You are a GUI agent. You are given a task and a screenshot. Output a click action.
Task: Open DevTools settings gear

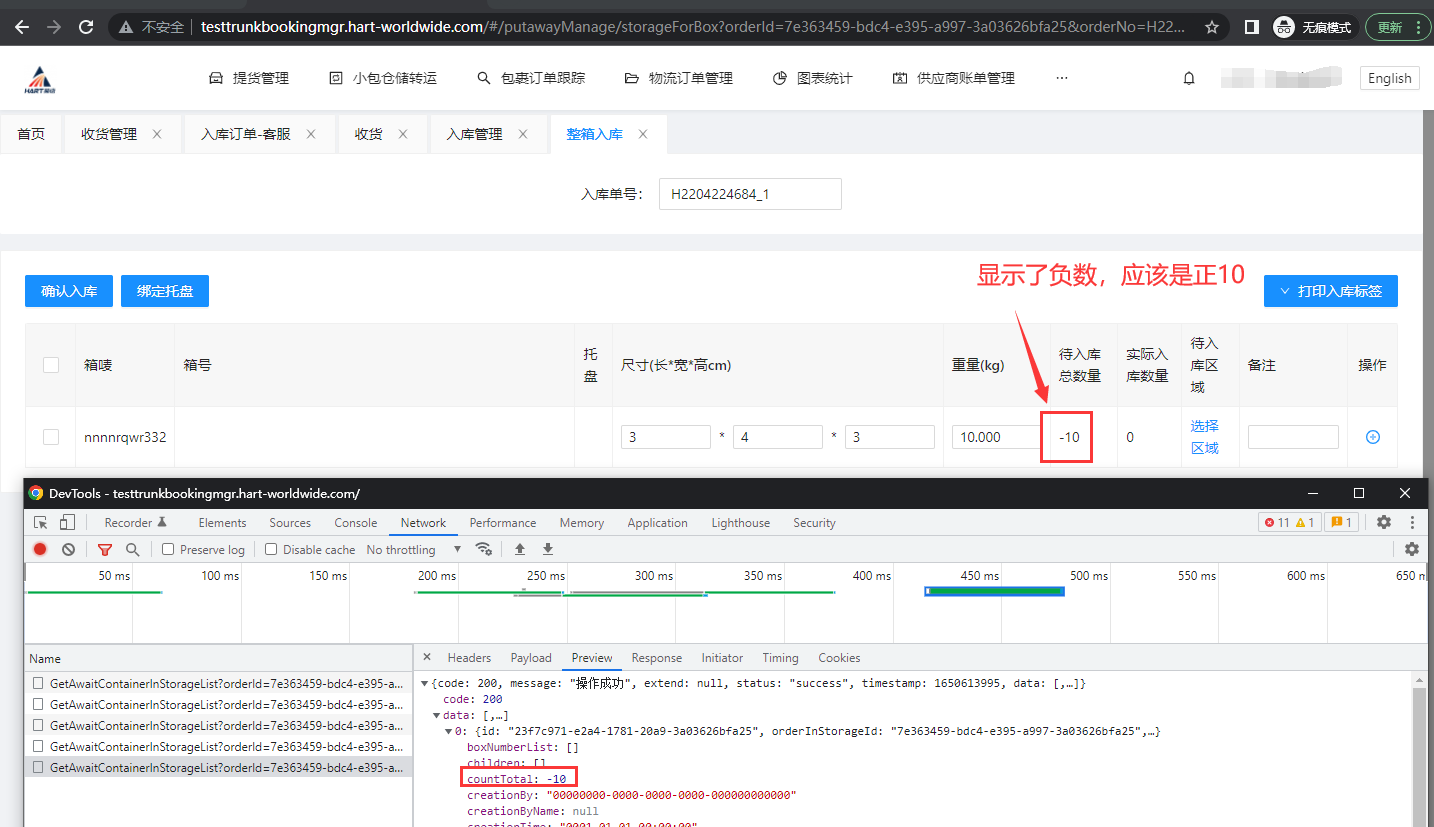click(1384, 522)
